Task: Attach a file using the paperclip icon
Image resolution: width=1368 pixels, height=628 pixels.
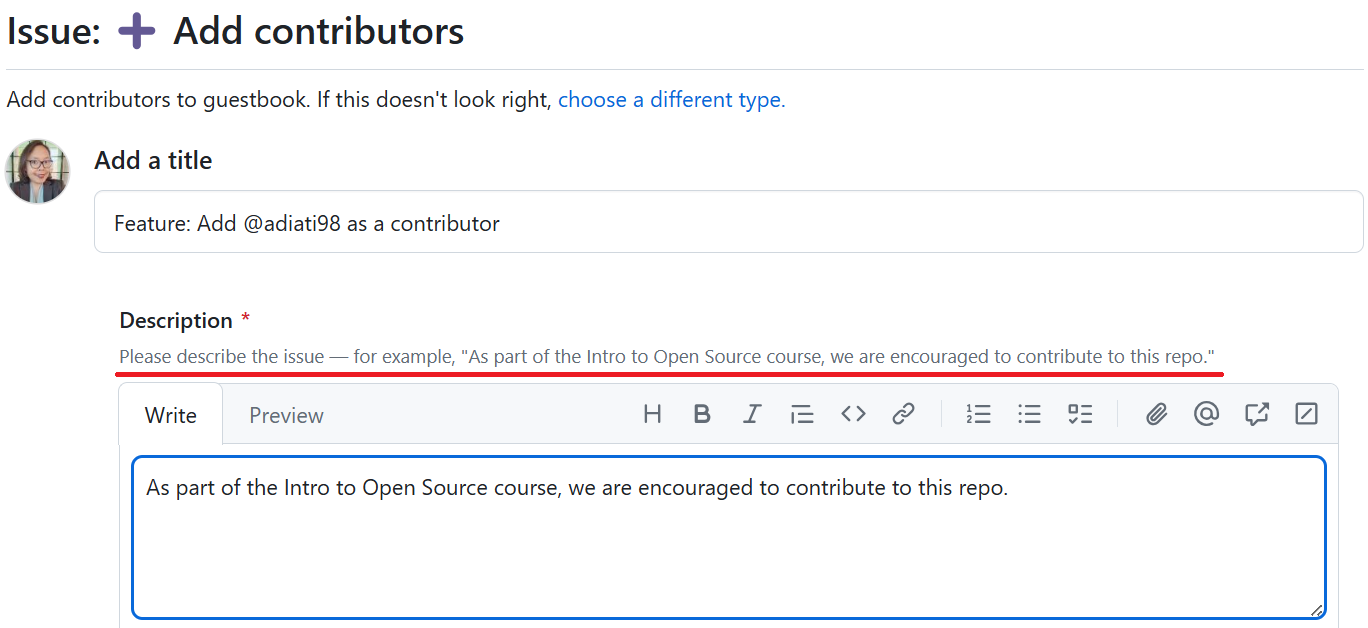Action: click(1156, 413)
